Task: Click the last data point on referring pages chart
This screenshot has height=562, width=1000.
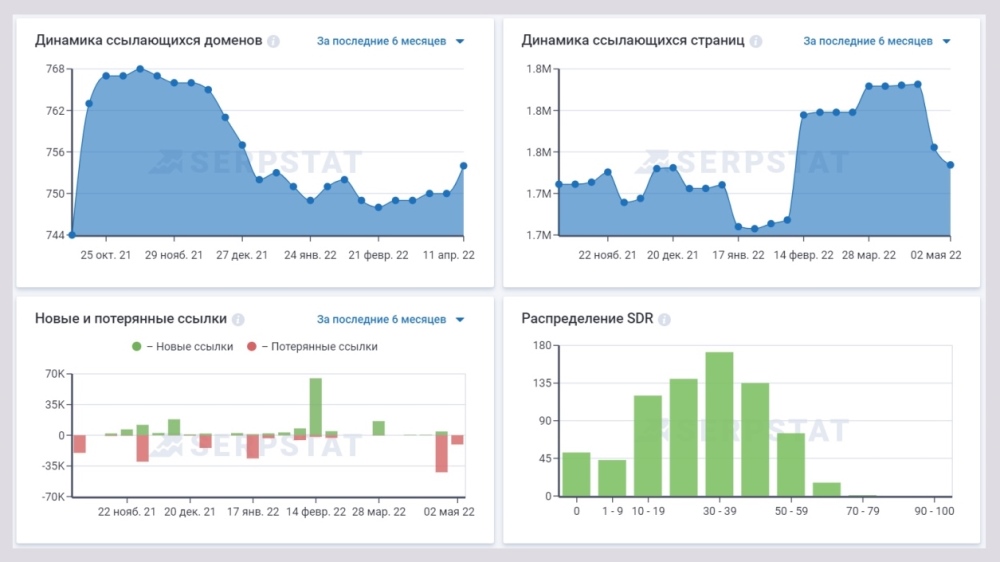Action: [x=951, y=165]
